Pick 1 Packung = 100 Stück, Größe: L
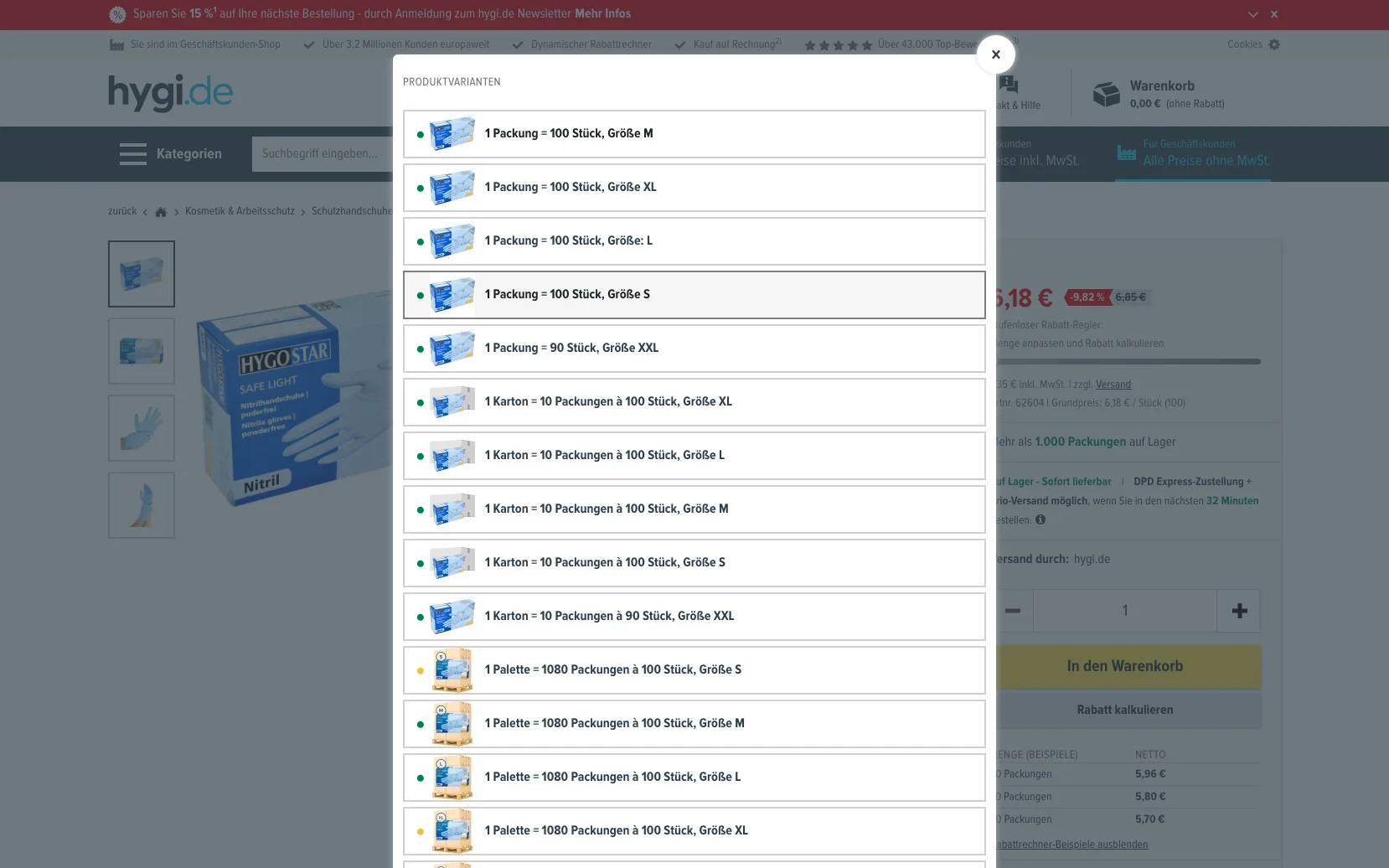This screenshot has height=868, width=1389. (694, 241)
